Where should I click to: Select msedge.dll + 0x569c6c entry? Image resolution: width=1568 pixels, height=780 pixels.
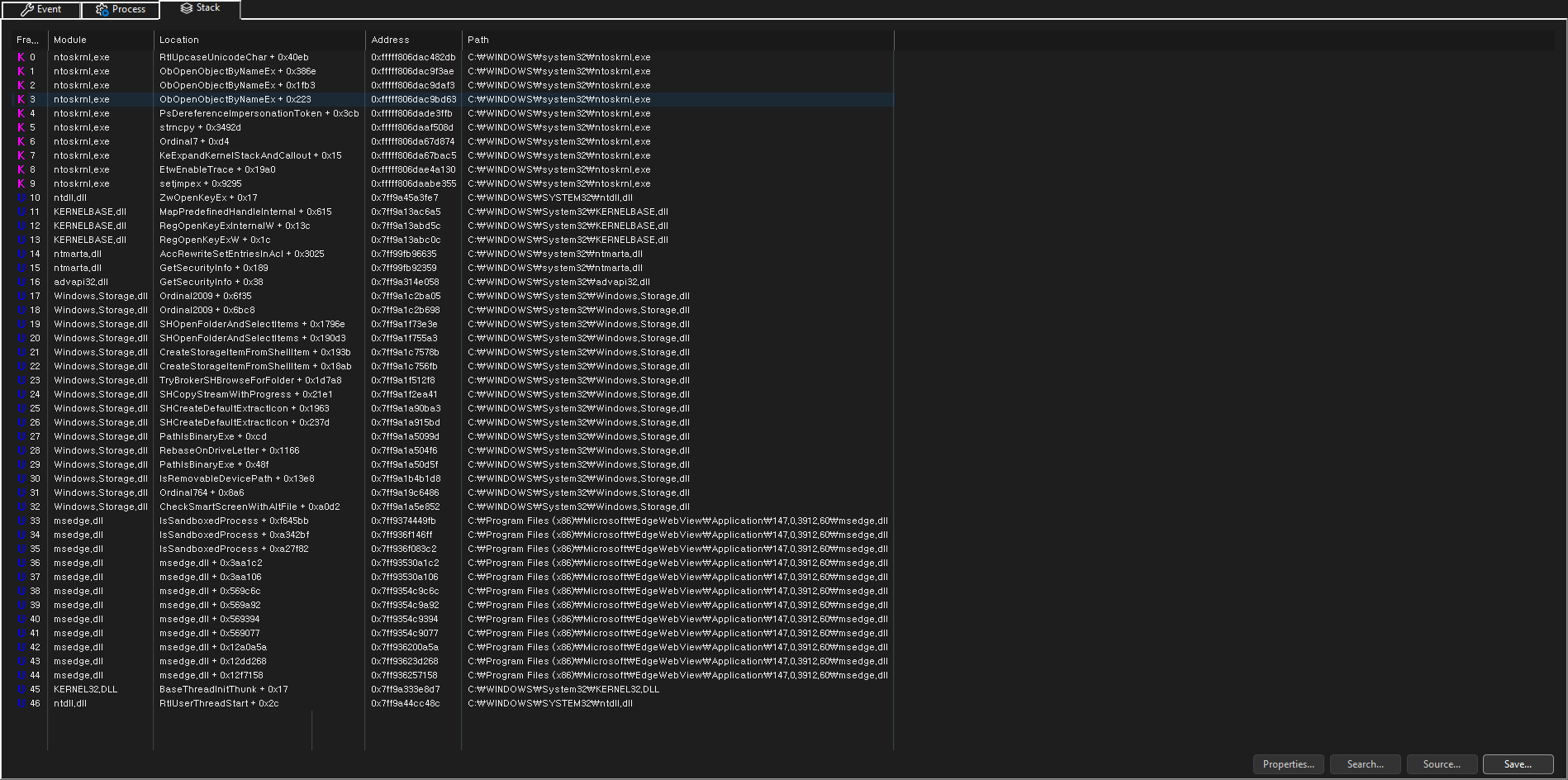coord(210,591)
